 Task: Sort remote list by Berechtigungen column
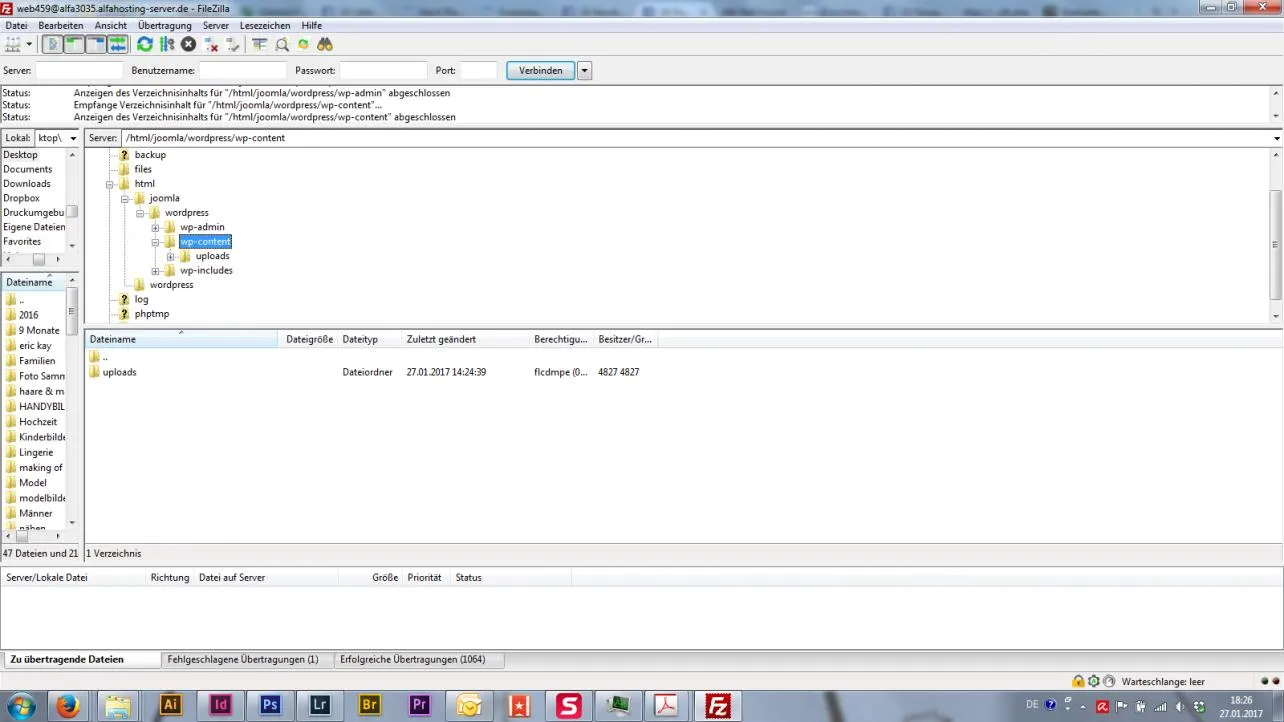561,340
